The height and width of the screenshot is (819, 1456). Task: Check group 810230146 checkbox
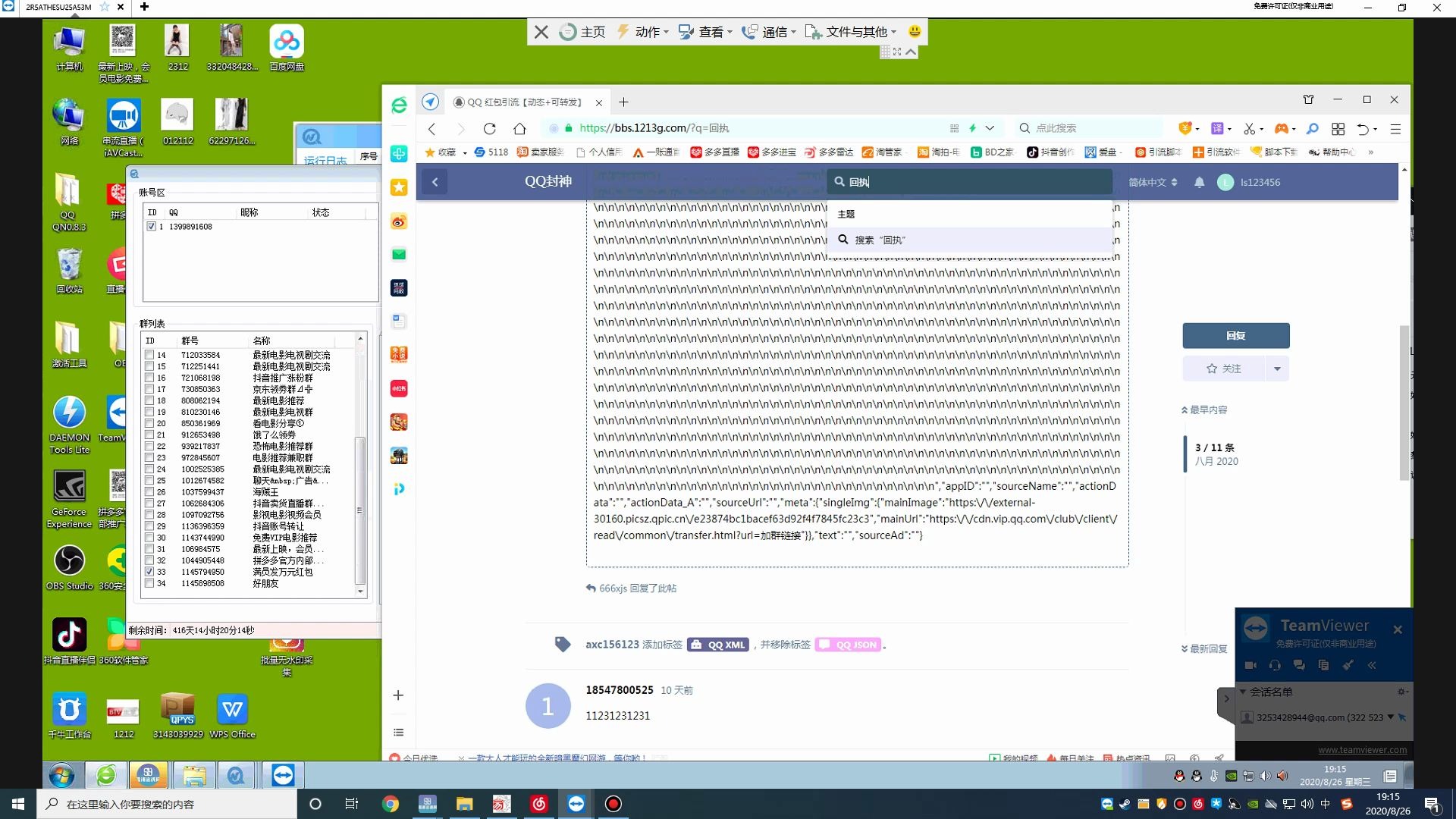pos(149,412)
